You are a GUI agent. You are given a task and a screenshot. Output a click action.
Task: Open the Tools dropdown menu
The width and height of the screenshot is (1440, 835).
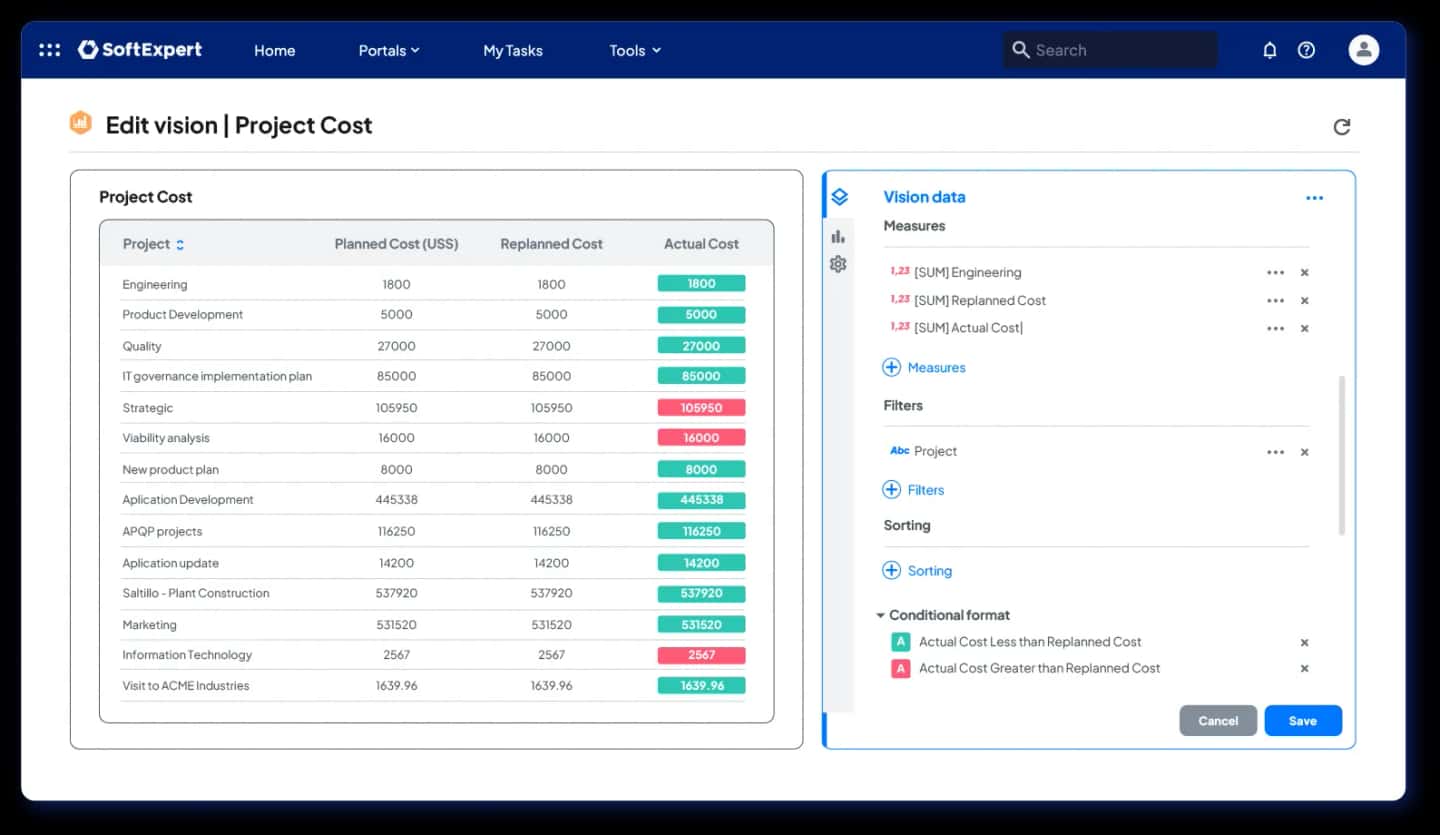(635, 50)
